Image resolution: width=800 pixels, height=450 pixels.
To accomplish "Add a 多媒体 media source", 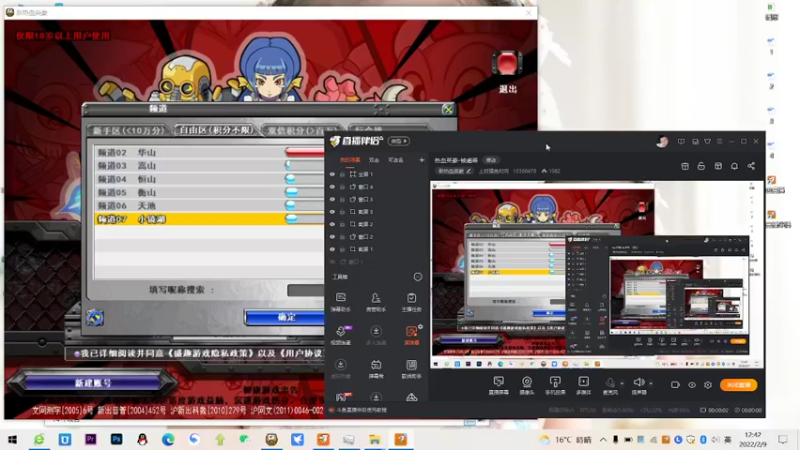I will pyautogui.click(x=583, y=385).
